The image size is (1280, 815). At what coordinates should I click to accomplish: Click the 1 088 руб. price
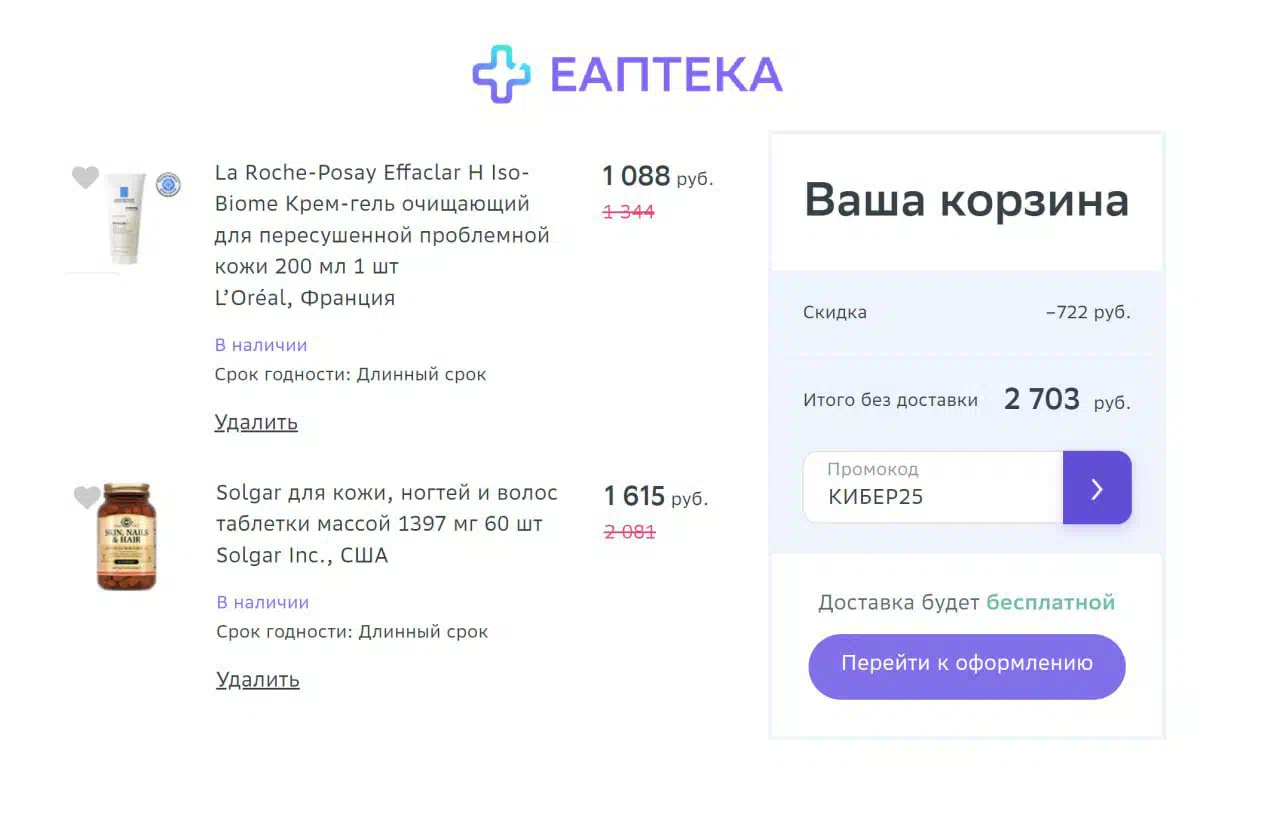[x=658, y=177]
